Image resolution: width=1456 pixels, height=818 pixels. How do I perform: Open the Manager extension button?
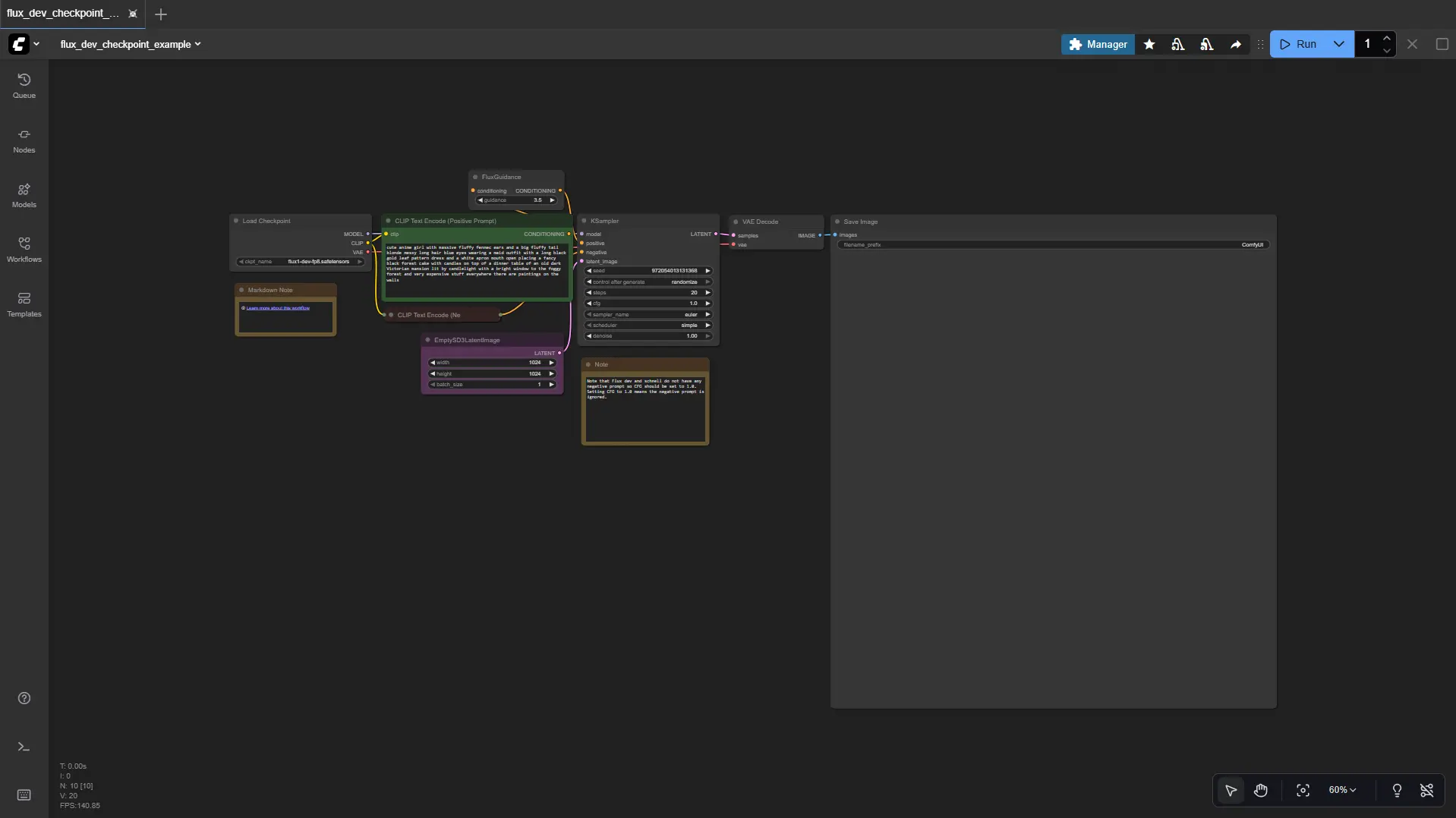click(x=1098, y=44)
